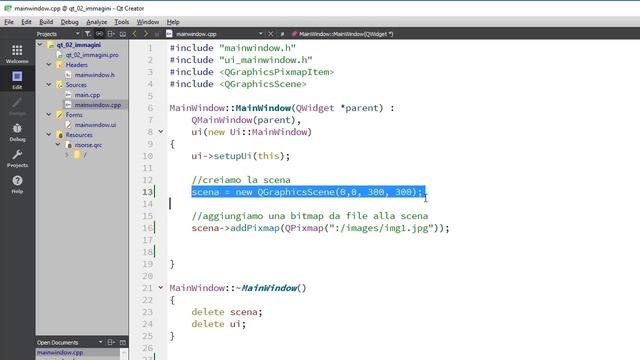This screenshot has width=640, height=360.
Task: Open the Projects view selector dropdown
Action: [58, 34]
